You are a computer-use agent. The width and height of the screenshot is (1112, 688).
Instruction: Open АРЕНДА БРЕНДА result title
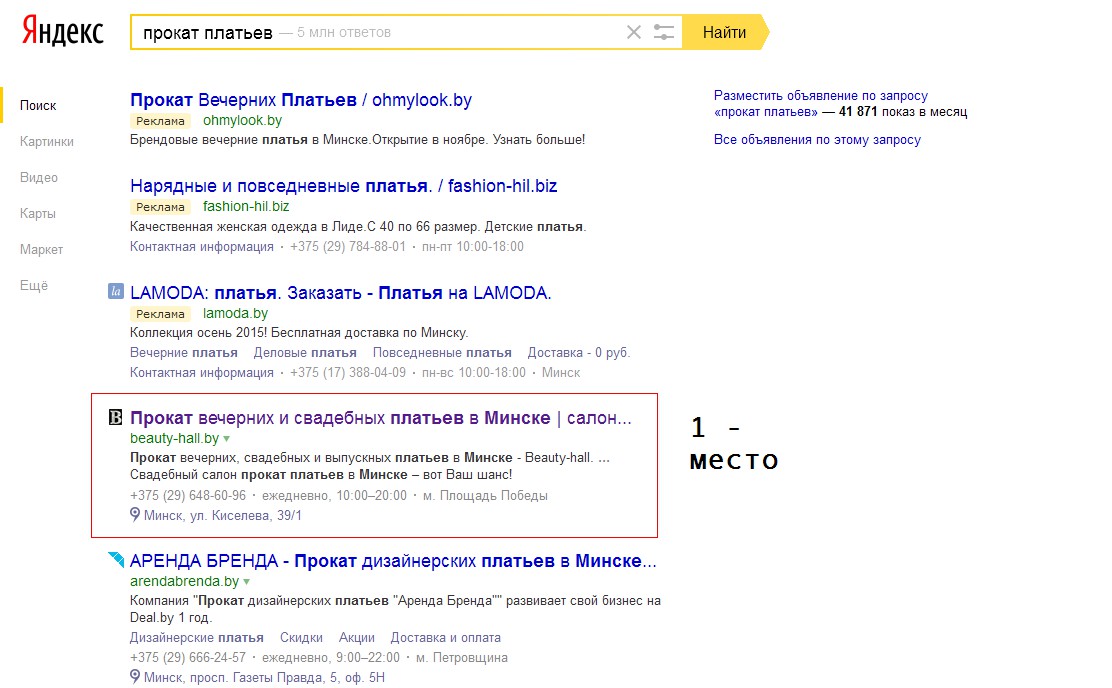coord(393,561)
